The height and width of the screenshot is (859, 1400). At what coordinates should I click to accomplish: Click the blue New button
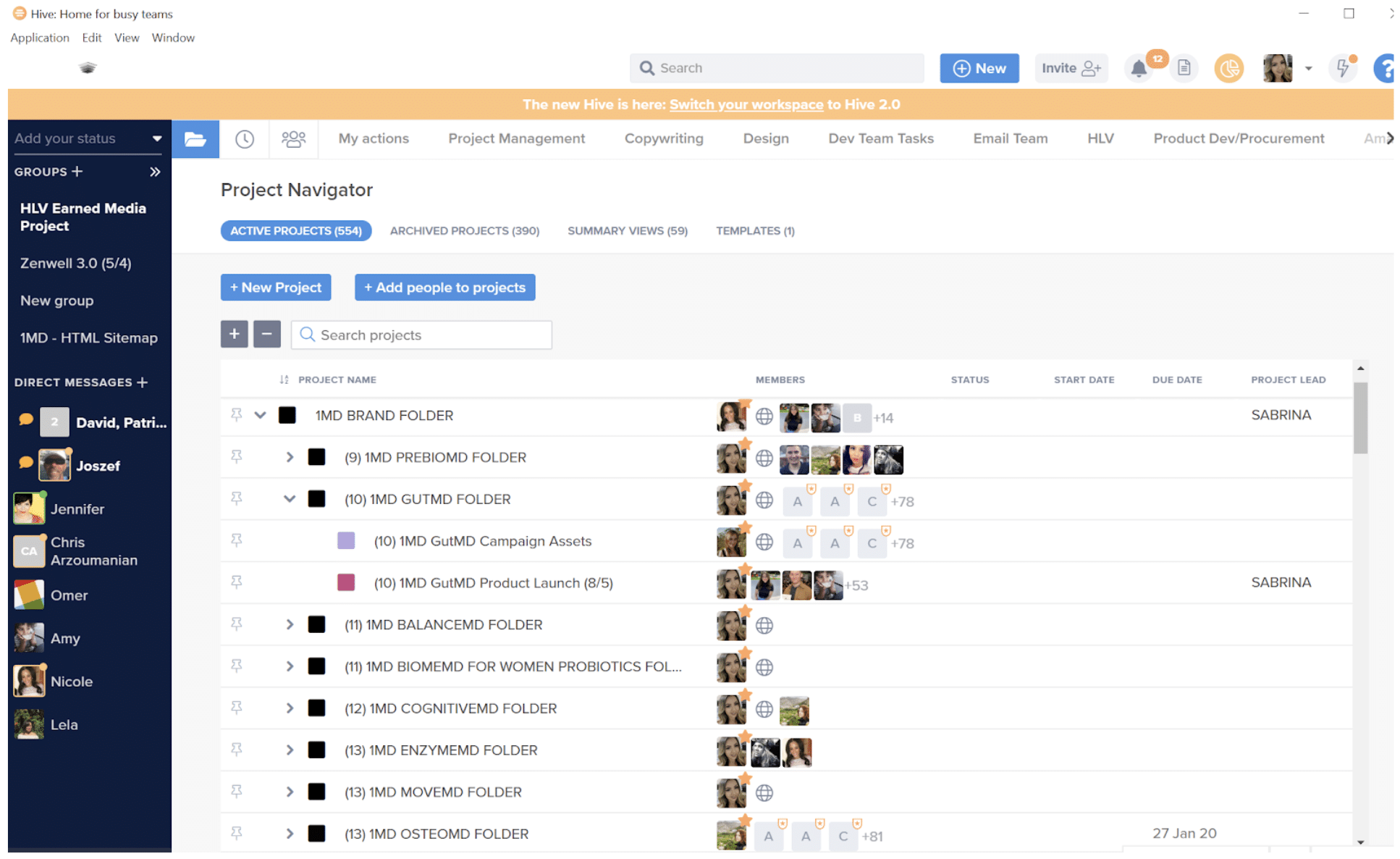click(979, 68)
